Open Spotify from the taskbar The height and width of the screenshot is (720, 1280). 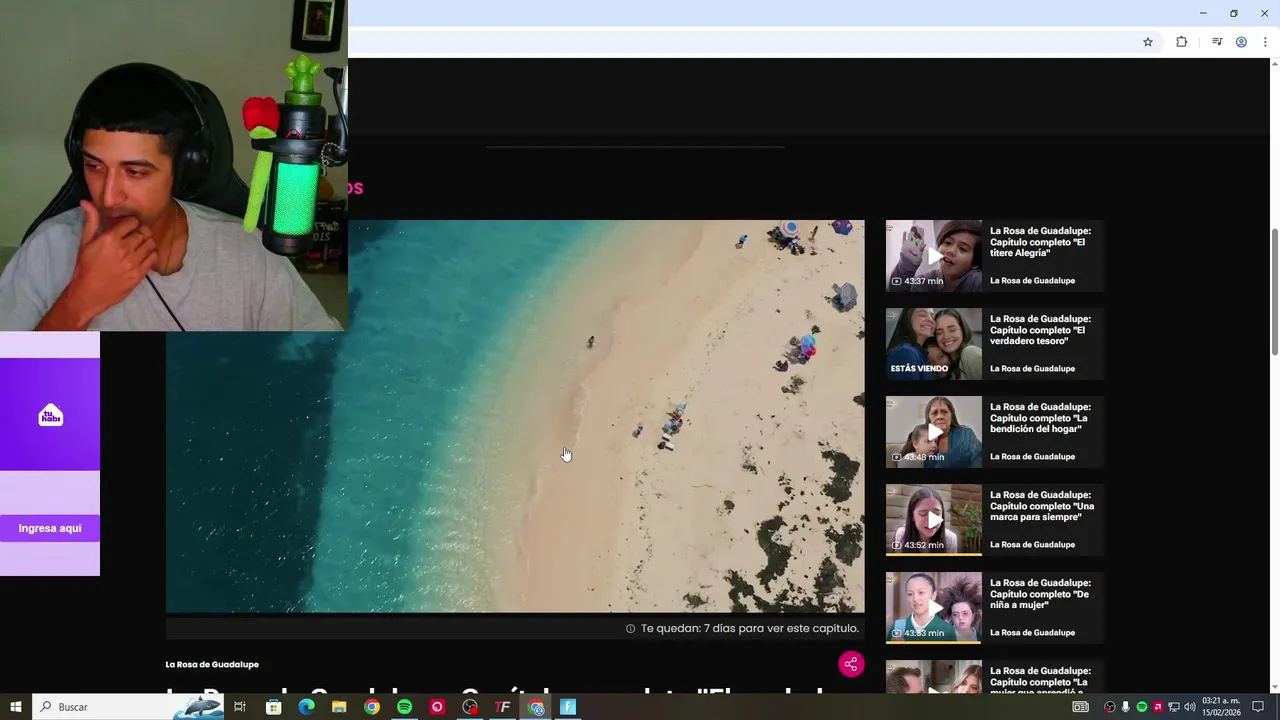point(404,707)
